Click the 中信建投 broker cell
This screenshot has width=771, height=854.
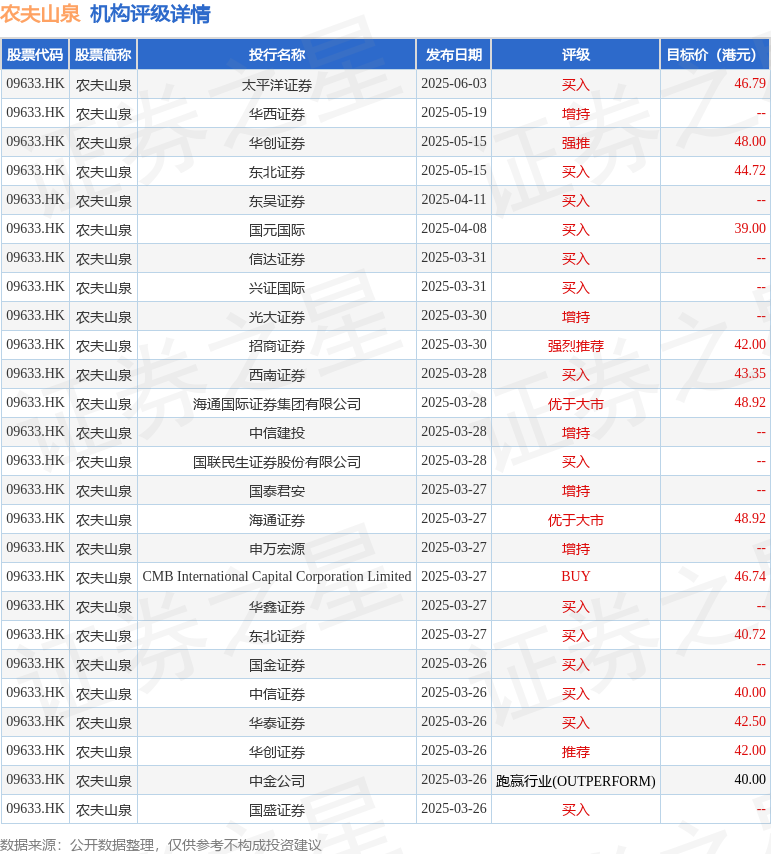[x=277, y=433]
